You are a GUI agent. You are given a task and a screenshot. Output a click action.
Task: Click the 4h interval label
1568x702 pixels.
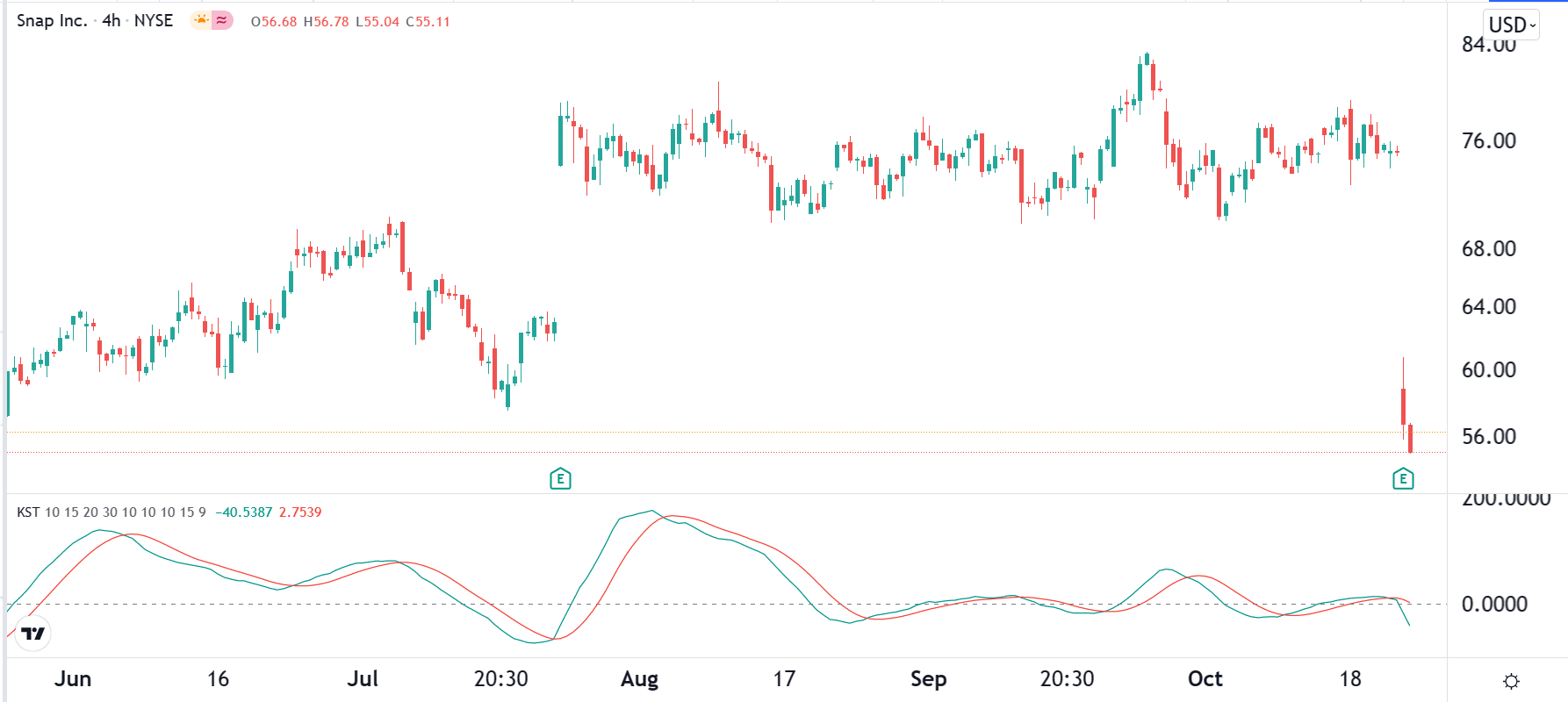click(111, 20)
